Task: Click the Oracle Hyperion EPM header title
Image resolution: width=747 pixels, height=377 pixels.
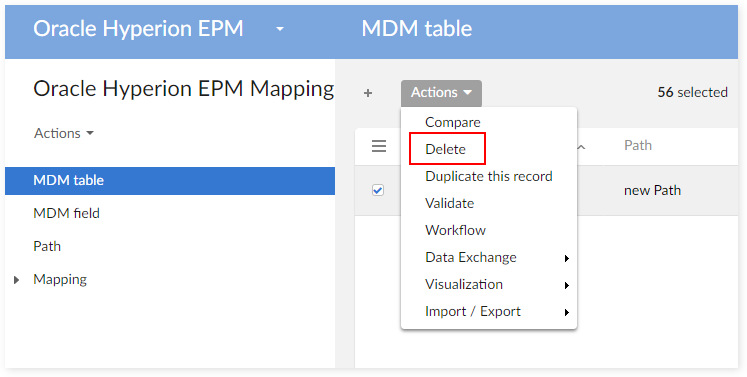Action: pos(138,29)
